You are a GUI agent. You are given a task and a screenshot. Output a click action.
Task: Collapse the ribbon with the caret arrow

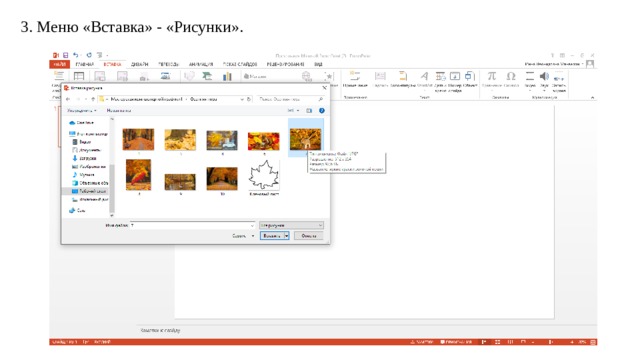[x=592, y=98]
